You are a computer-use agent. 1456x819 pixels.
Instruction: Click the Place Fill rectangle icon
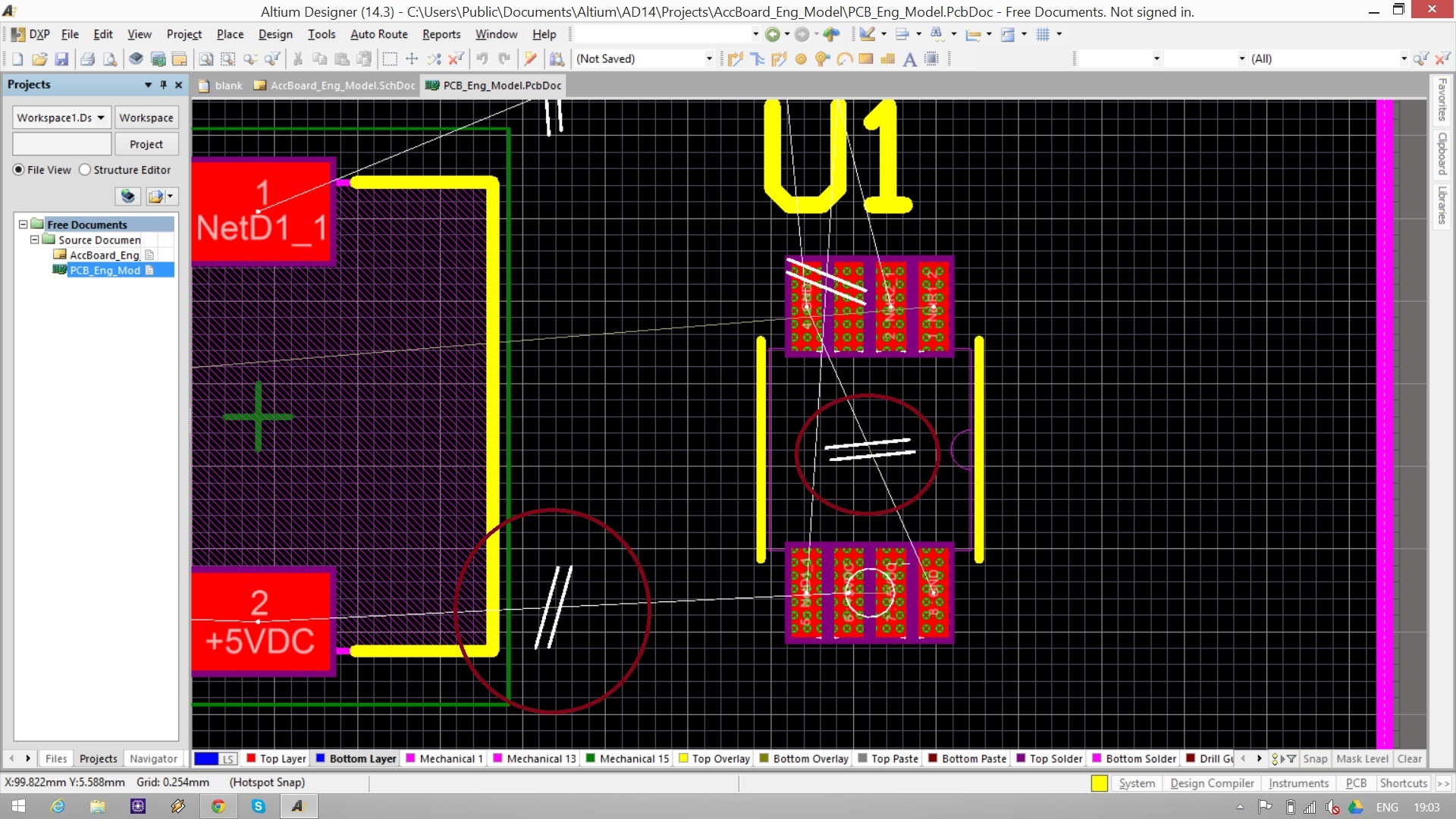pyautogui.click(x=866, y=59)
